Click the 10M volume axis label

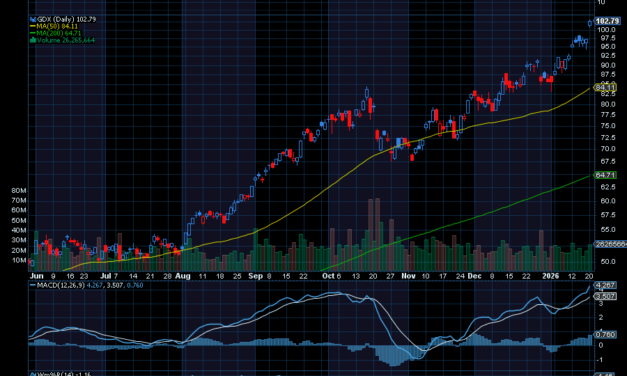[19, 260]
